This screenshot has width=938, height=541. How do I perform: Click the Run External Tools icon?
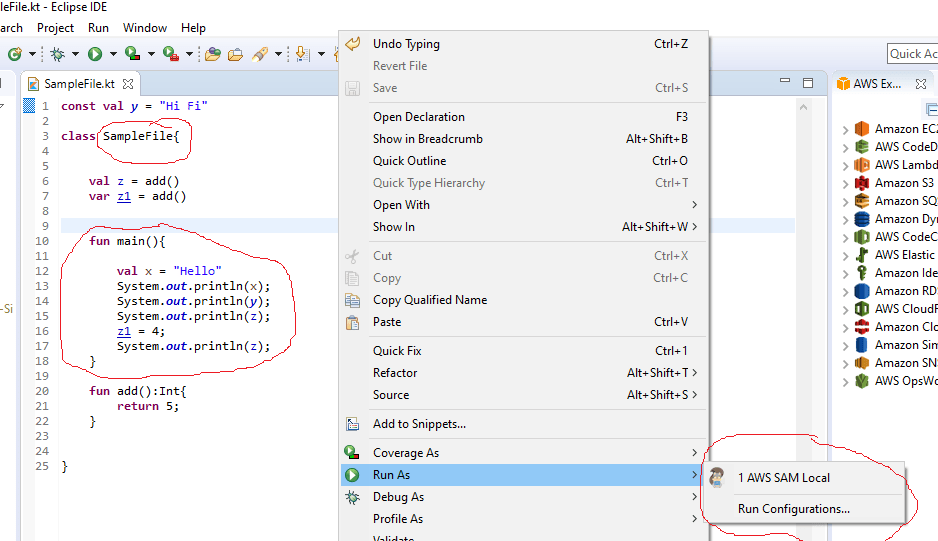tap(170, 54)
